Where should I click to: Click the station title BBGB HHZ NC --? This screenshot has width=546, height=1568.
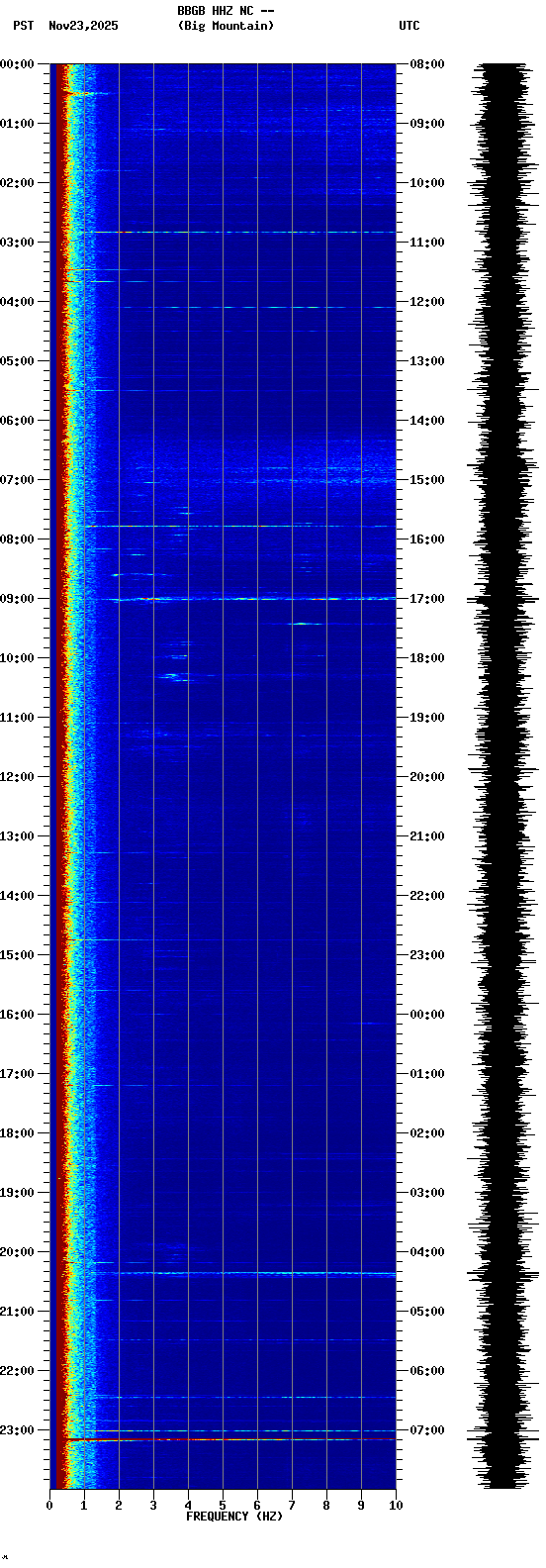pyautogui.click(x=226, y=11)
